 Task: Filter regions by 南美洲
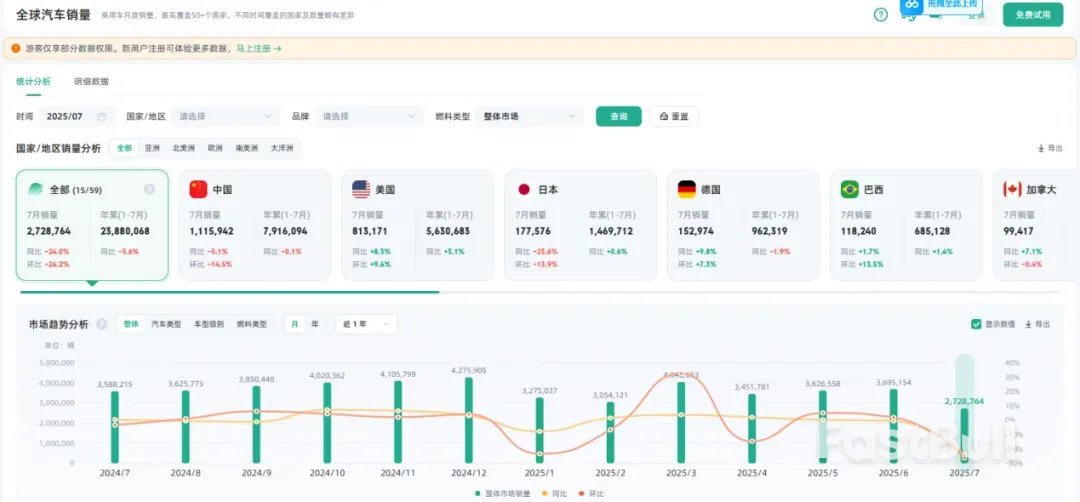[x=247, y=148]
